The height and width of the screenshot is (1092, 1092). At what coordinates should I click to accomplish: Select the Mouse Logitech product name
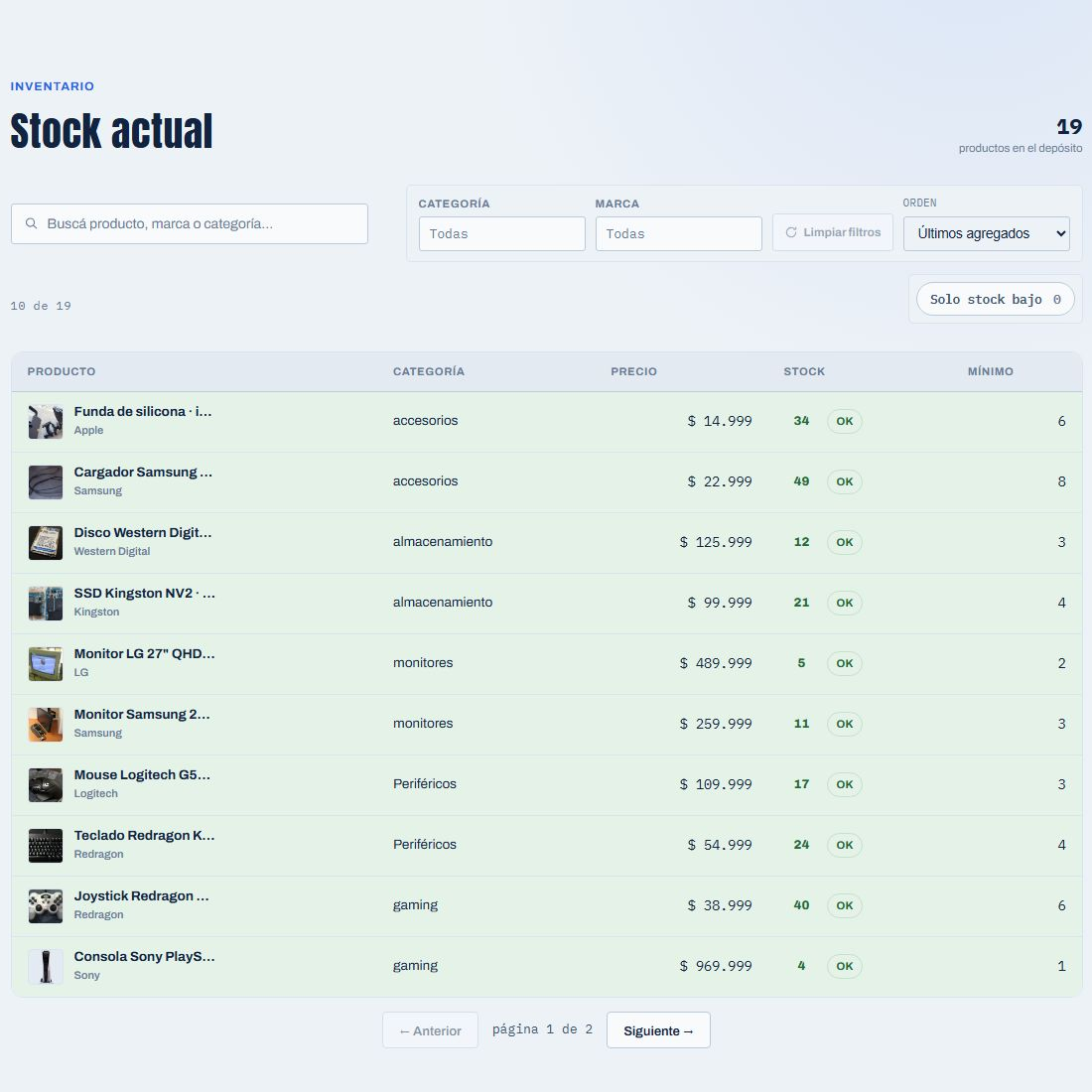click(x=142, y=775)
